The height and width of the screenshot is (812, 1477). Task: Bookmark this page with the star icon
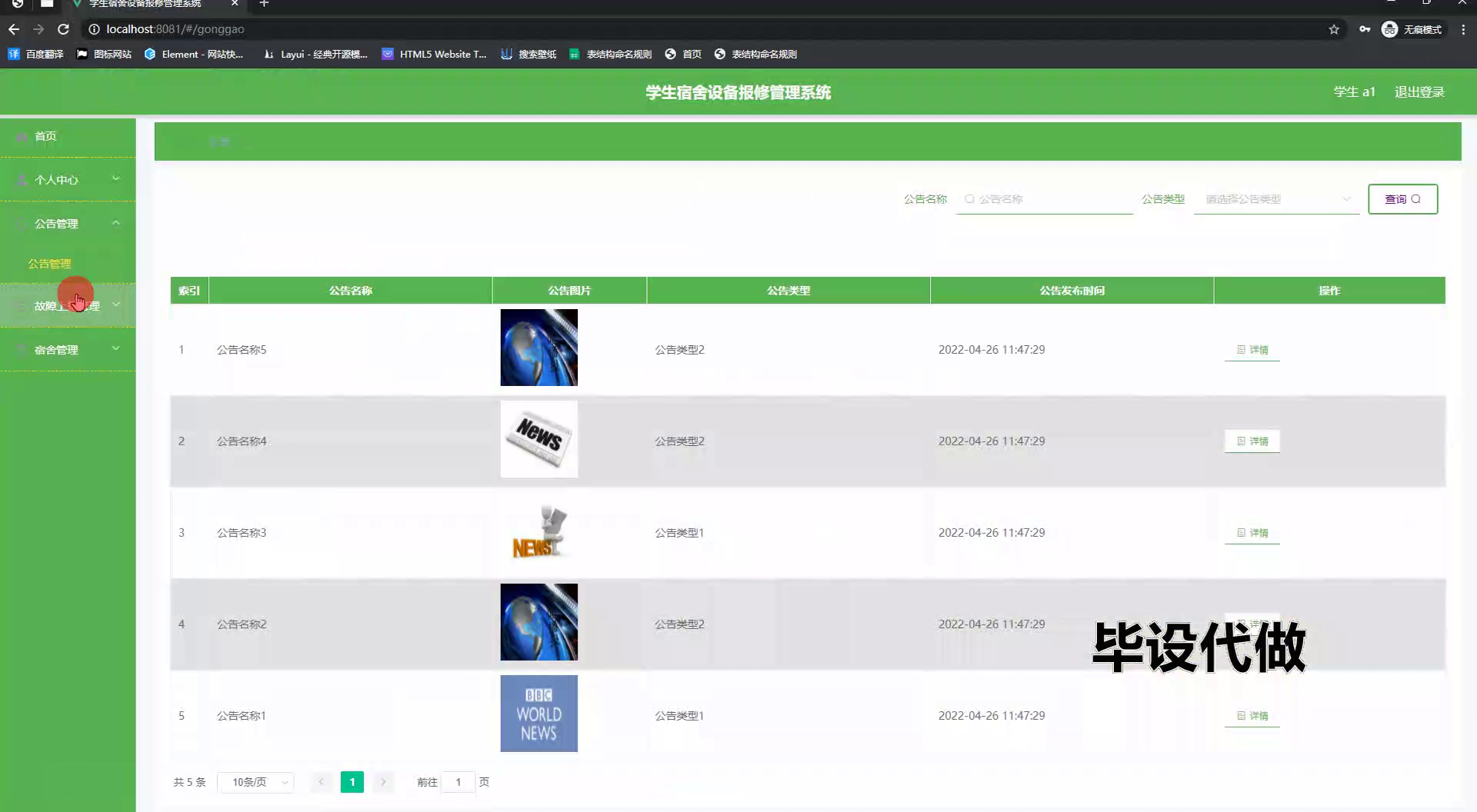1334,29
